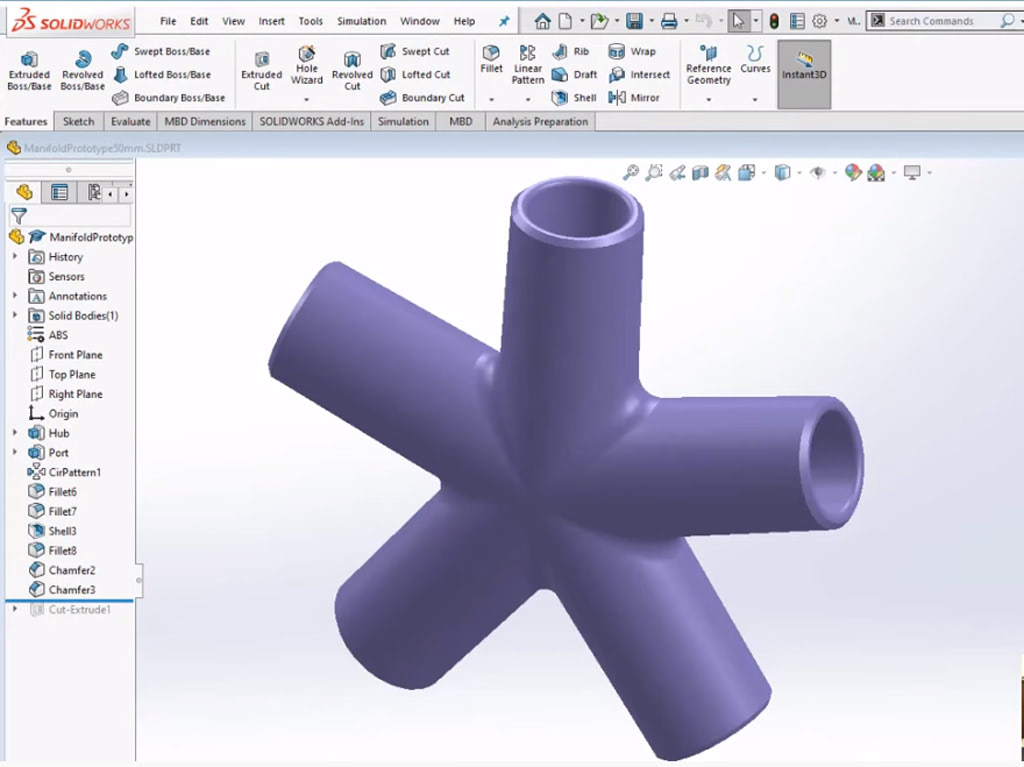Switch to the Sketch tab
This screenshot has height=767, width=1024.
(78, 121)
